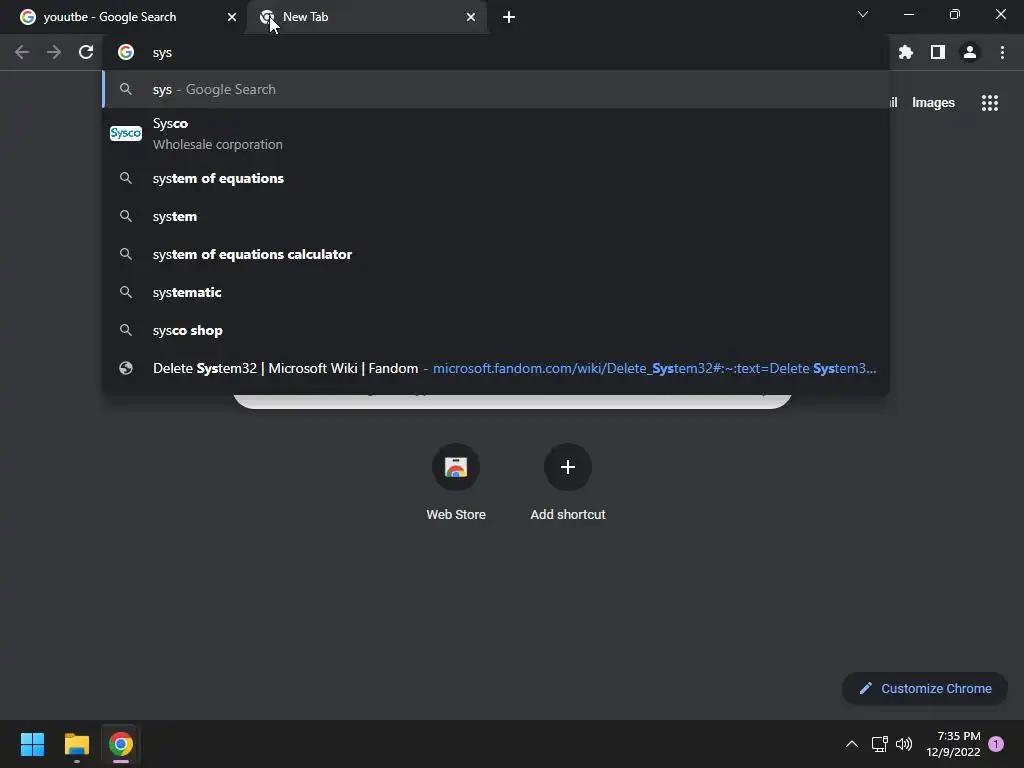Show hidden system tray icons
This screenshot has height=768, width=1024.
point(852,744)
